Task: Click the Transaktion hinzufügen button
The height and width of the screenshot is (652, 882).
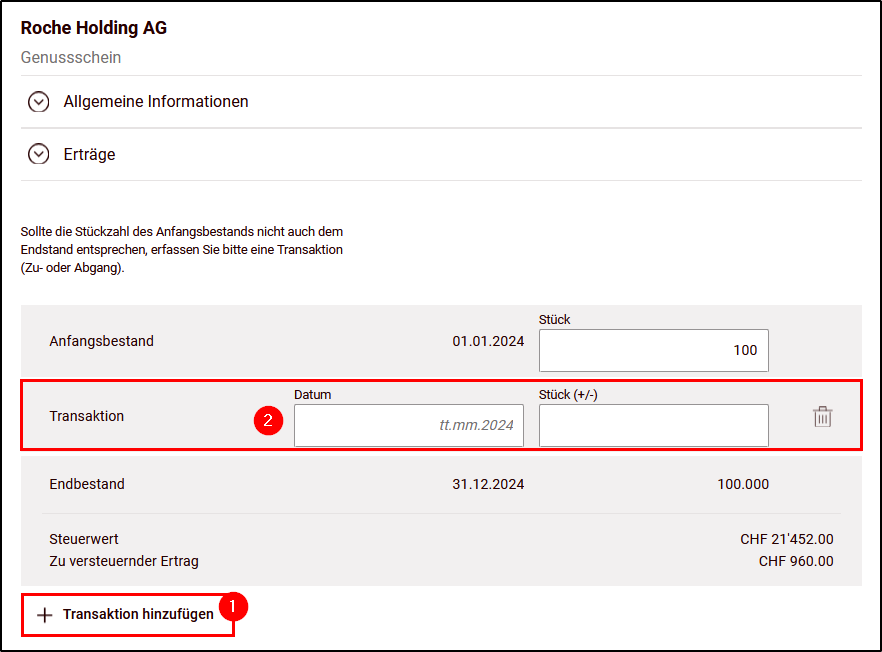Action: point(128,615)
